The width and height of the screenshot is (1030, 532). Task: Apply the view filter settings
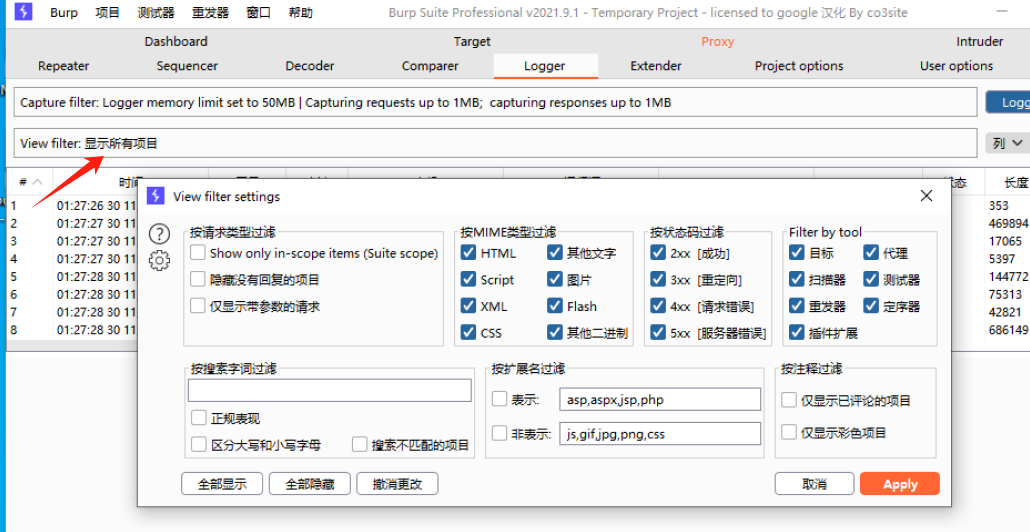[900, 484]
